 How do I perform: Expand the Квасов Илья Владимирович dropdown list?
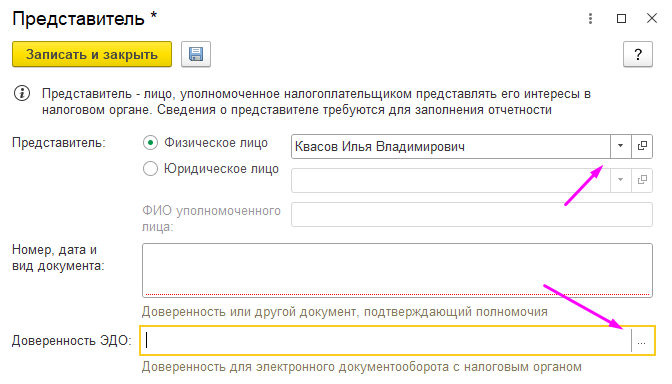pos(621,146)
